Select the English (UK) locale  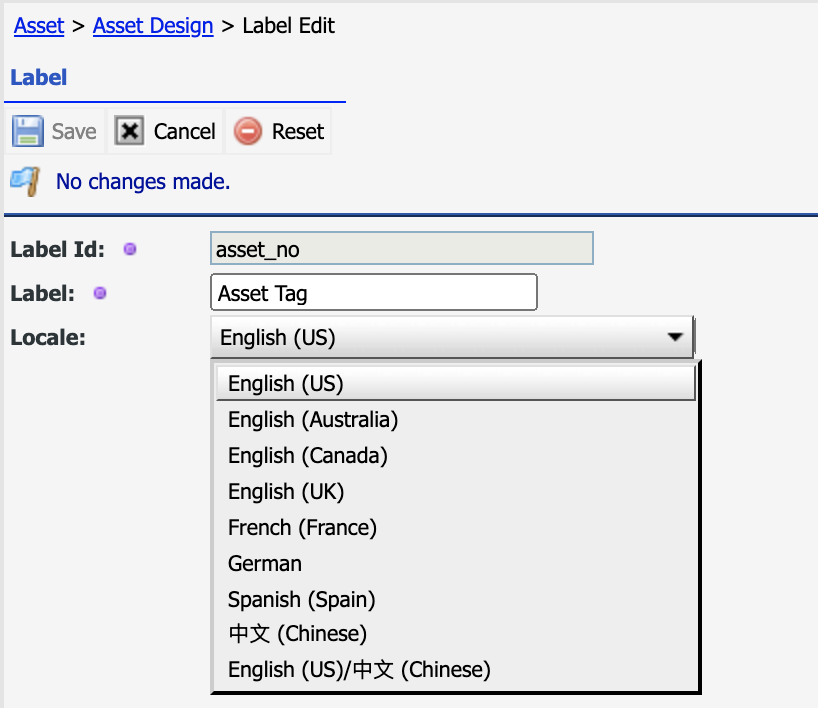455,491
